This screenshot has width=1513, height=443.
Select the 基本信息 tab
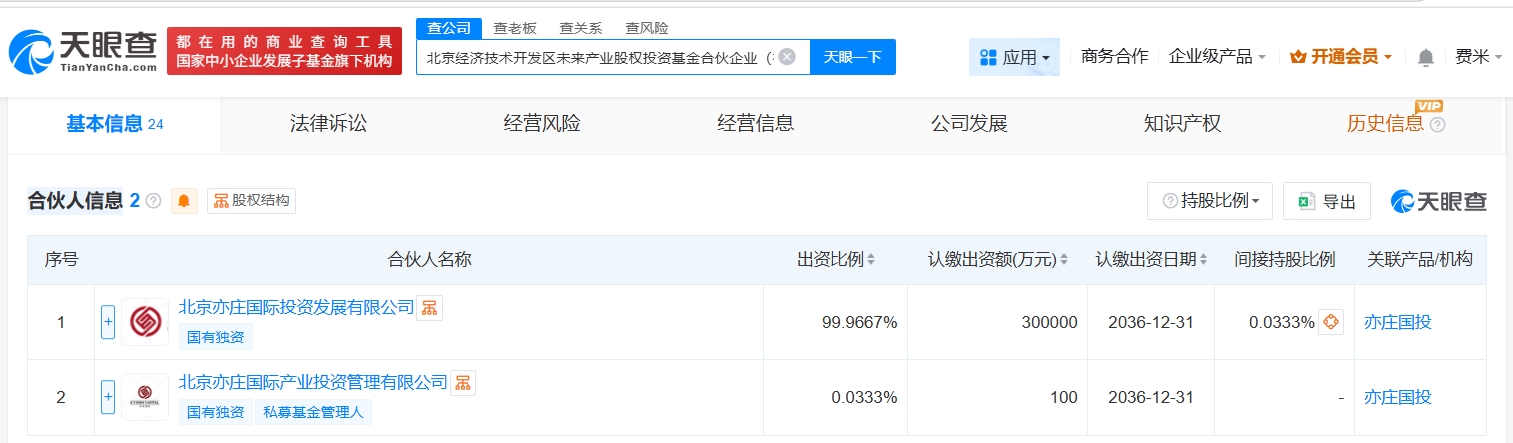point(115,125)
